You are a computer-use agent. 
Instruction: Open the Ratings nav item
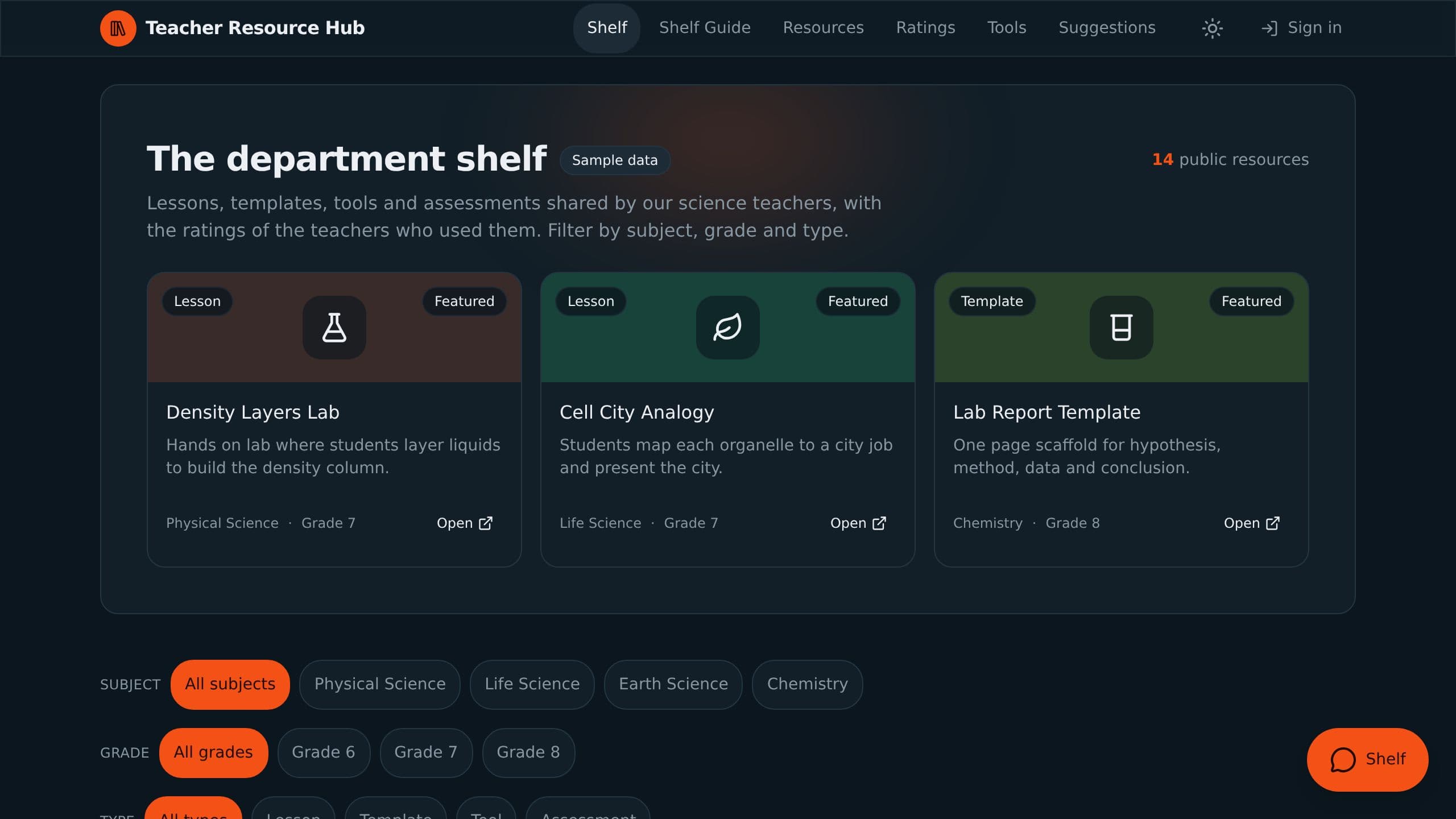pos(925,28)
